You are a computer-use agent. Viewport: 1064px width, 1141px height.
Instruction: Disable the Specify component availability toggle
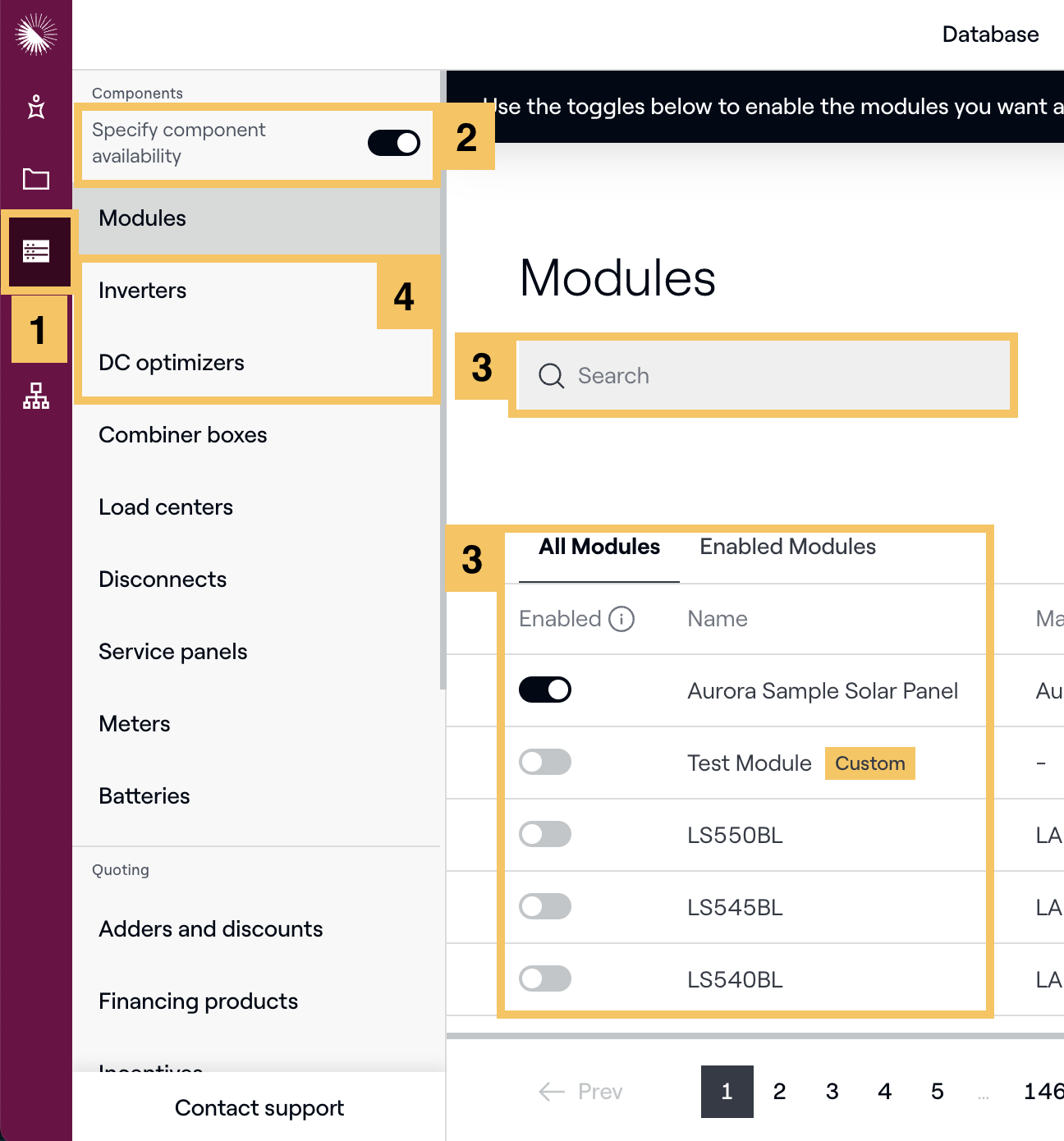pos(393,142)
